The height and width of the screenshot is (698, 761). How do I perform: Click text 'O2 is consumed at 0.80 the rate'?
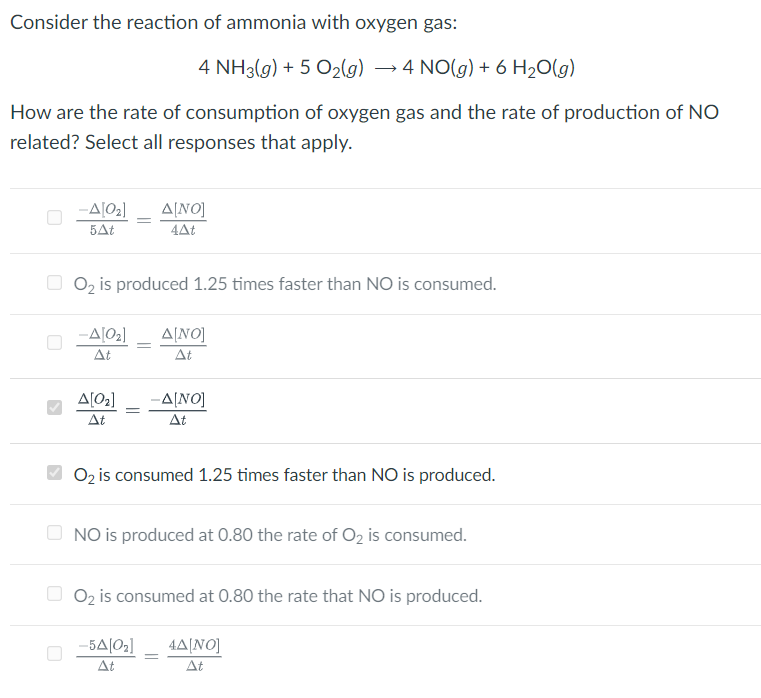pos(278,596)
